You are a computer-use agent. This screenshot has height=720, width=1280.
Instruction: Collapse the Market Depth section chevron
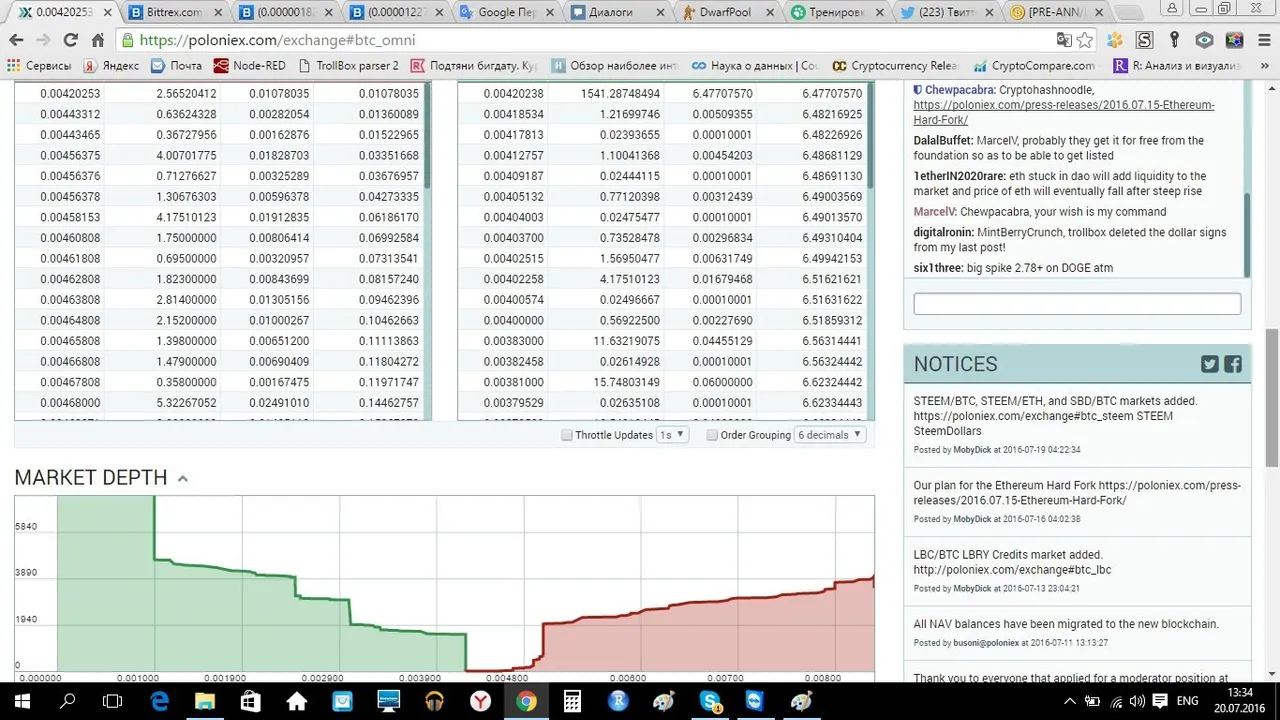click(x=182, y=479)
